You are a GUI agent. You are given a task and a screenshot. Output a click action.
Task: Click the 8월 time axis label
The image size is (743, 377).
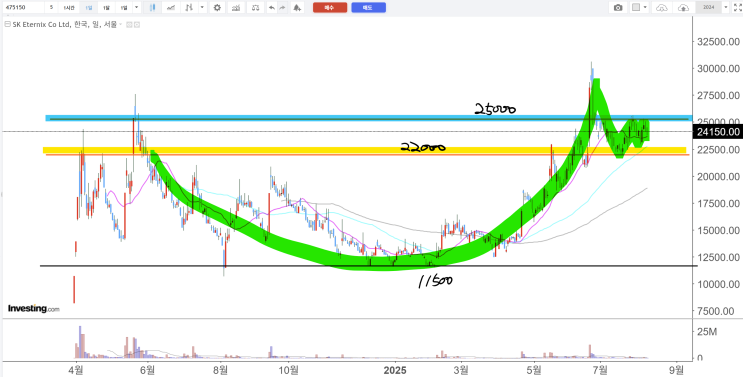click(x=220, y=370)
